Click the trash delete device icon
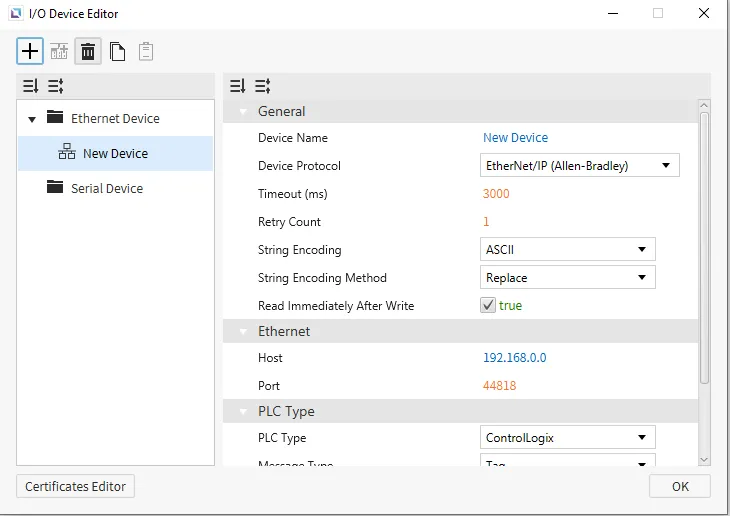 tap(88, 51)
